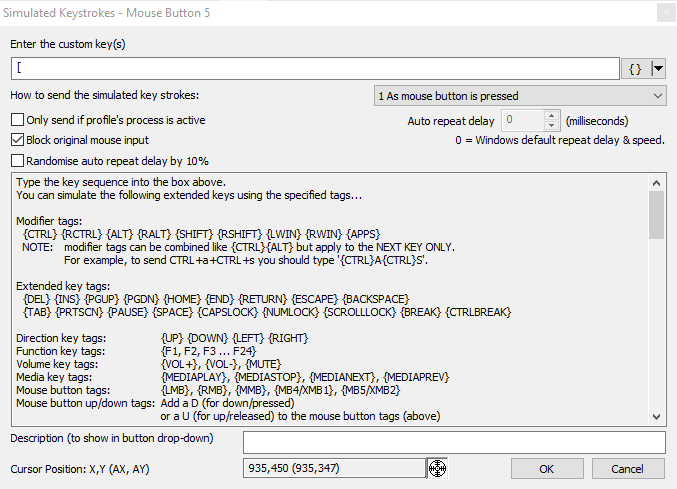Click the Auto repeat delay value field
677x489 pixels.
[522, 120]
